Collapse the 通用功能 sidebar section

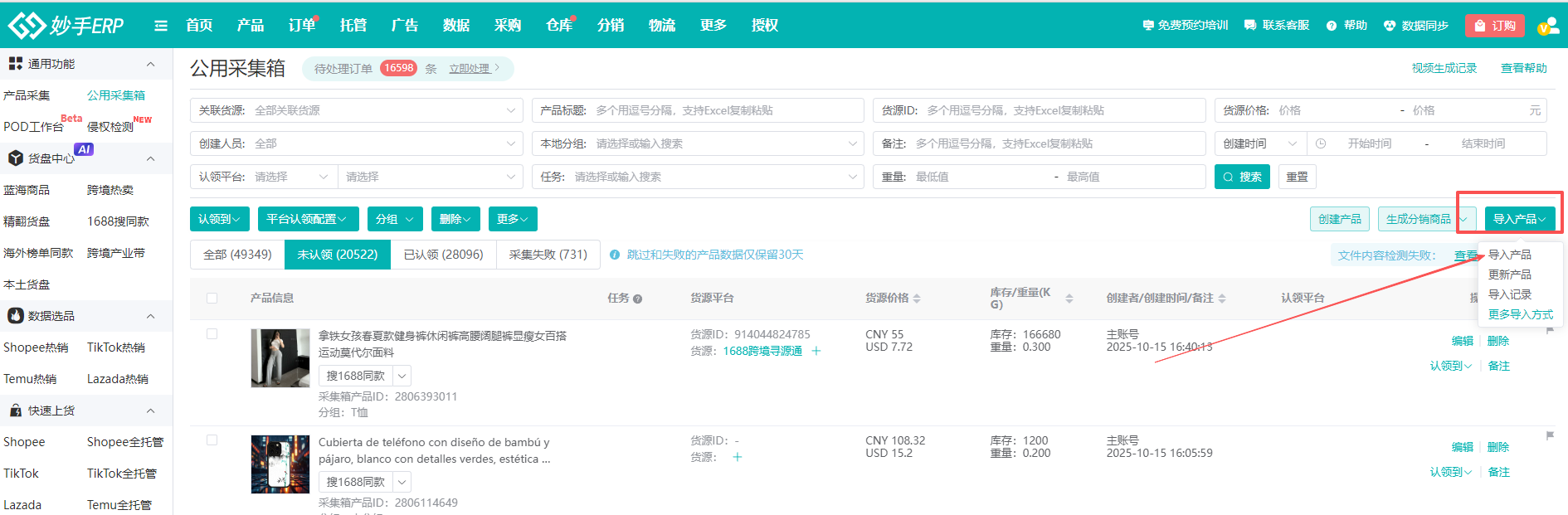(150, 64)
